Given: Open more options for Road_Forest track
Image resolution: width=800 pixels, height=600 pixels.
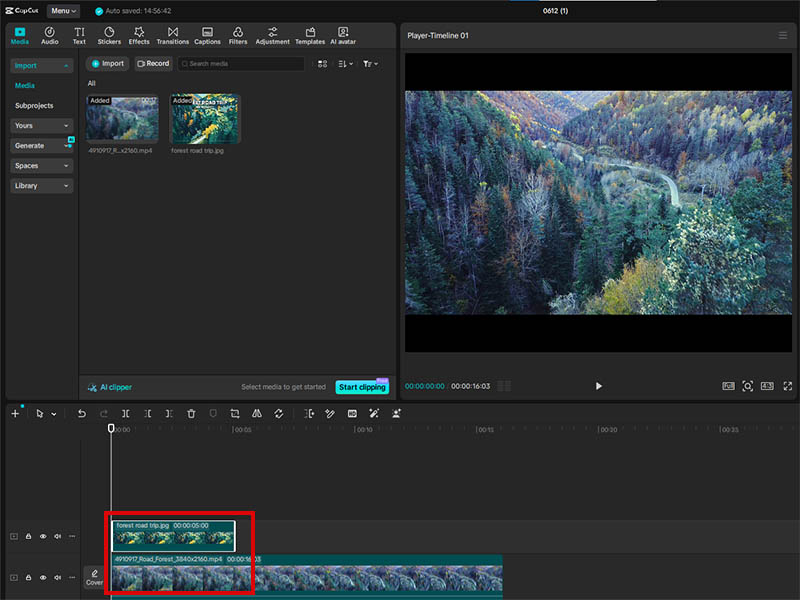Looking at the screenshot, I should tap(72, 578).
